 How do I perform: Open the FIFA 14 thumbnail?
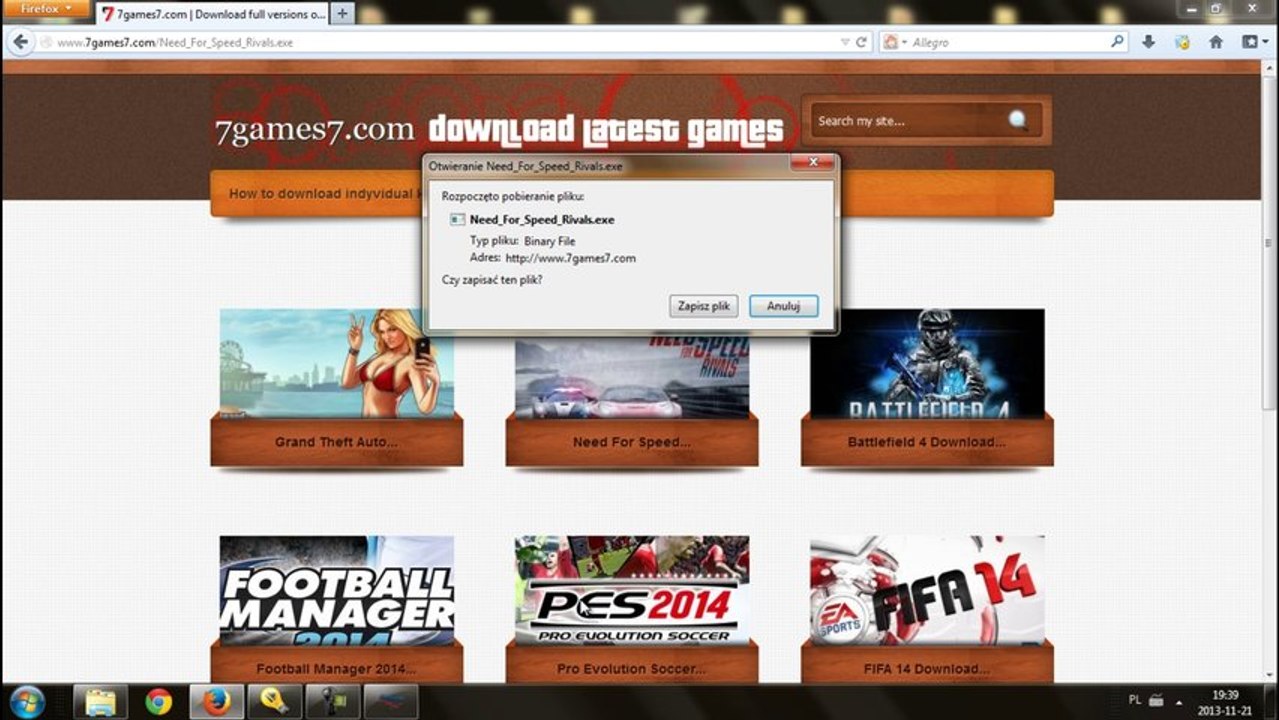click(x=927, y=590)
